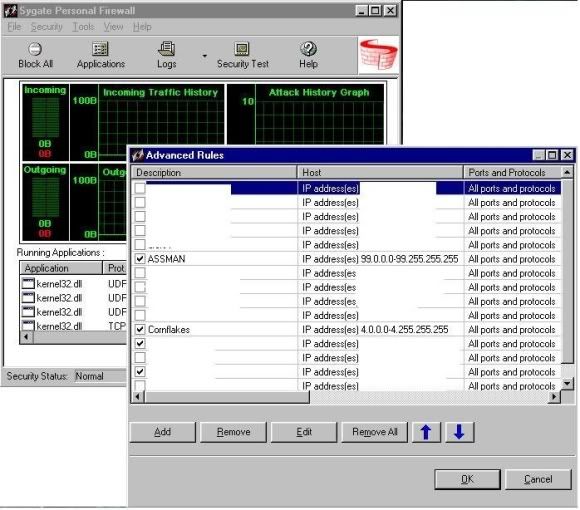
Task: Click the rules list horizontal scrollbar thumb
Action: coord(227,397)
